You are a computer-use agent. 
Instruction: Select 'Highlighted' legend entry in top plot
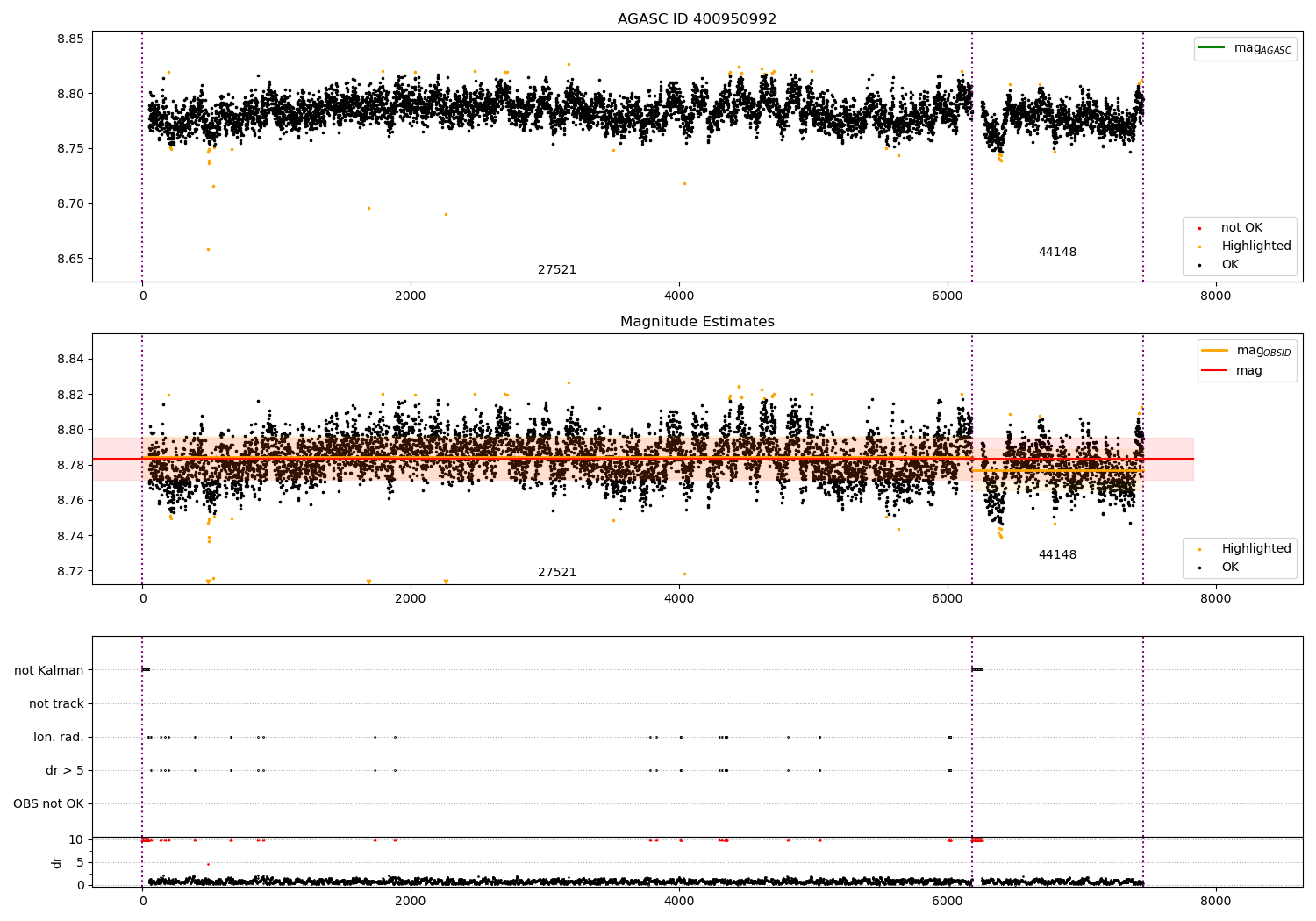(1255, 246)
